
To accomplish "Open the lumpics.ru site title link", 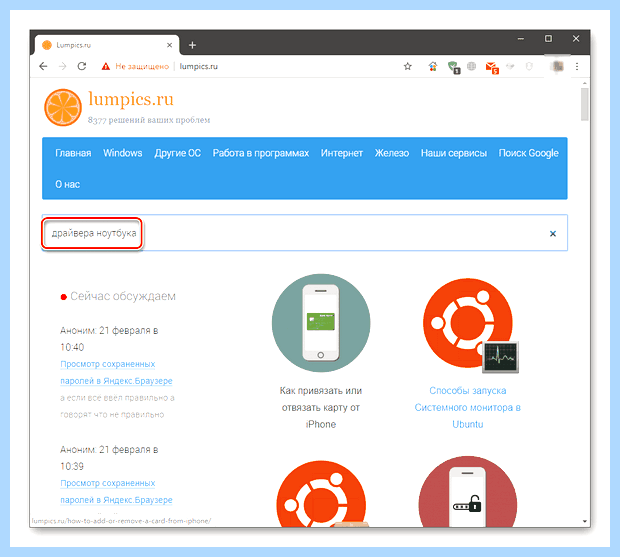I will 131,99.
